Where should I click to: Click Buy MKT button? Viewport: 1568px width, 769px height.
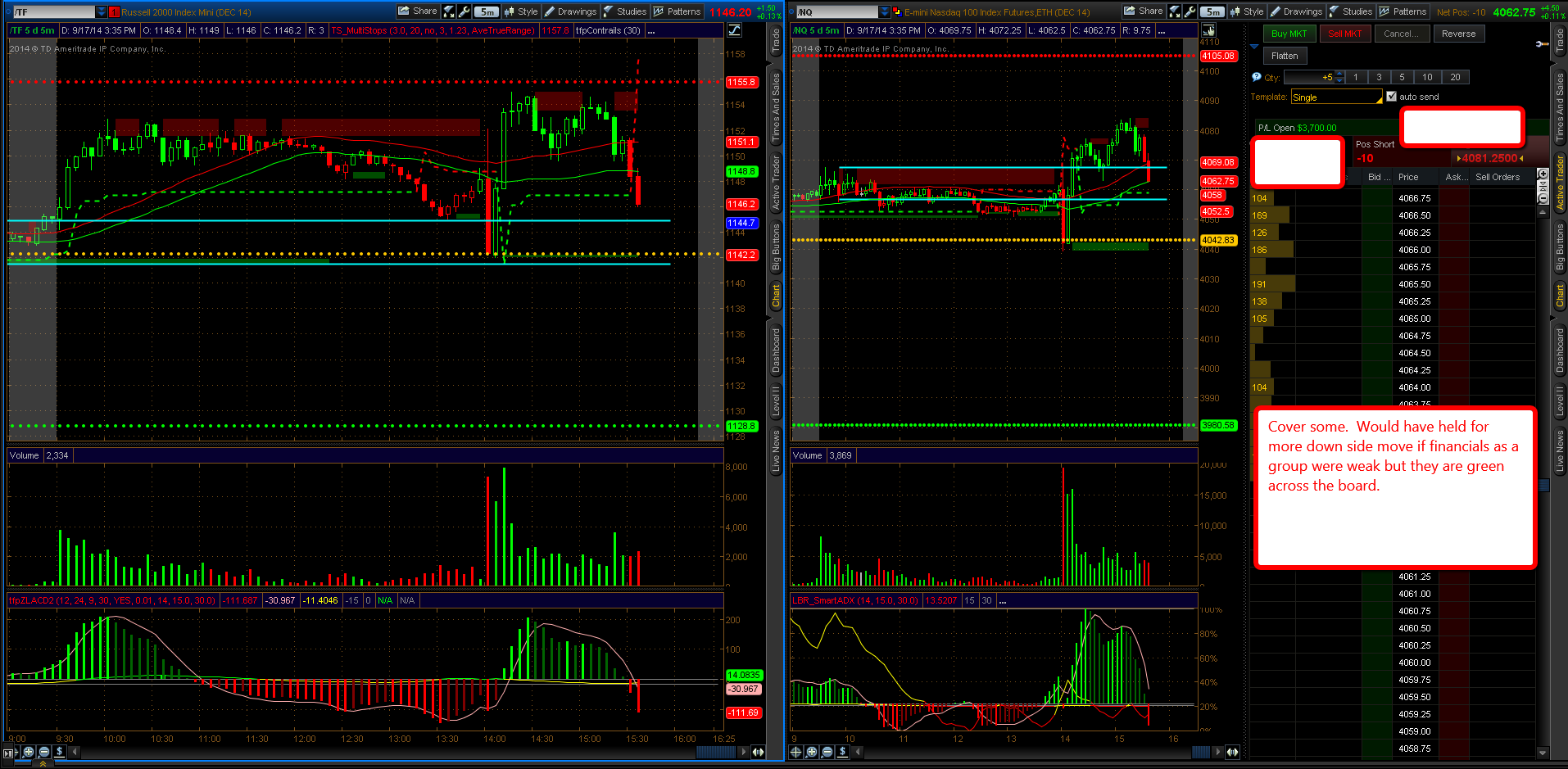coord(1289,34)
